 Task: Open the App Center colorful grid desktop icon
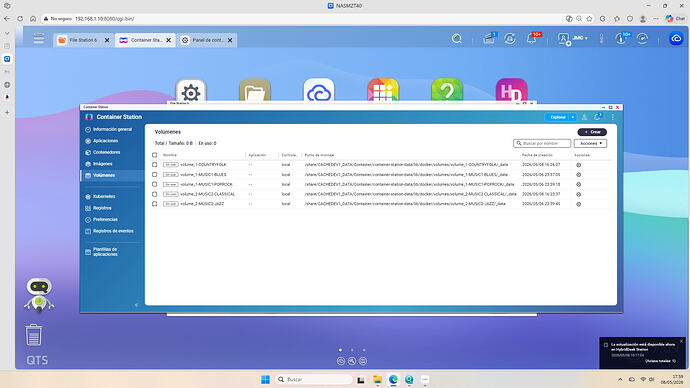383,91
